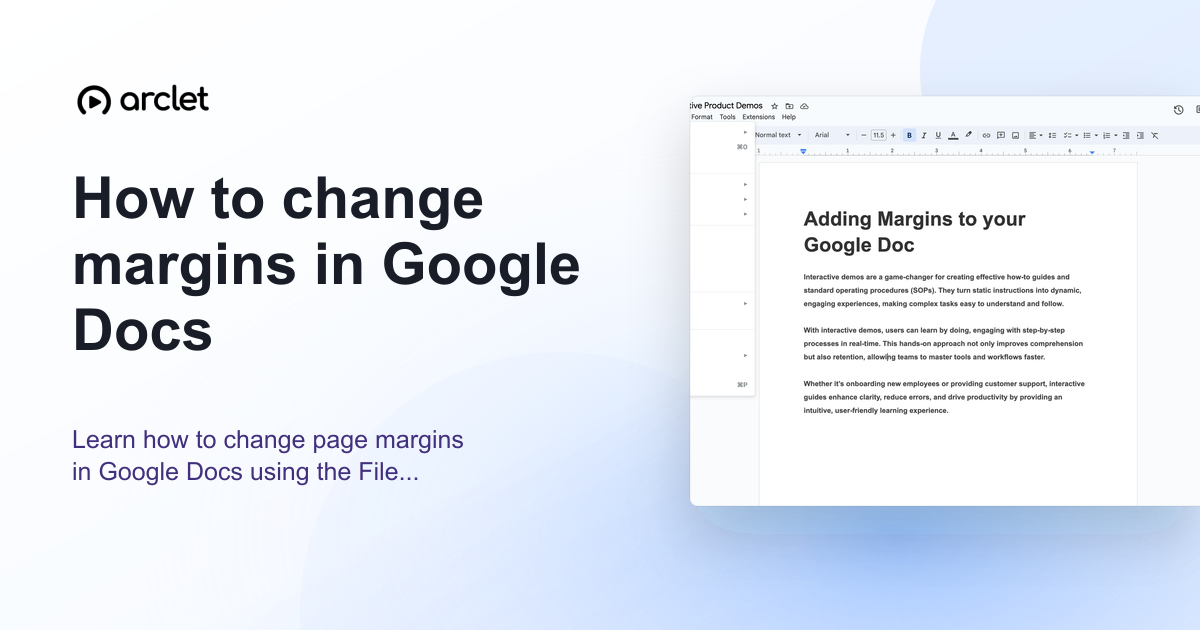1200x630 pixels.
Task: Click the title How to change margins in Google Docs
Action: coord(327,265)
